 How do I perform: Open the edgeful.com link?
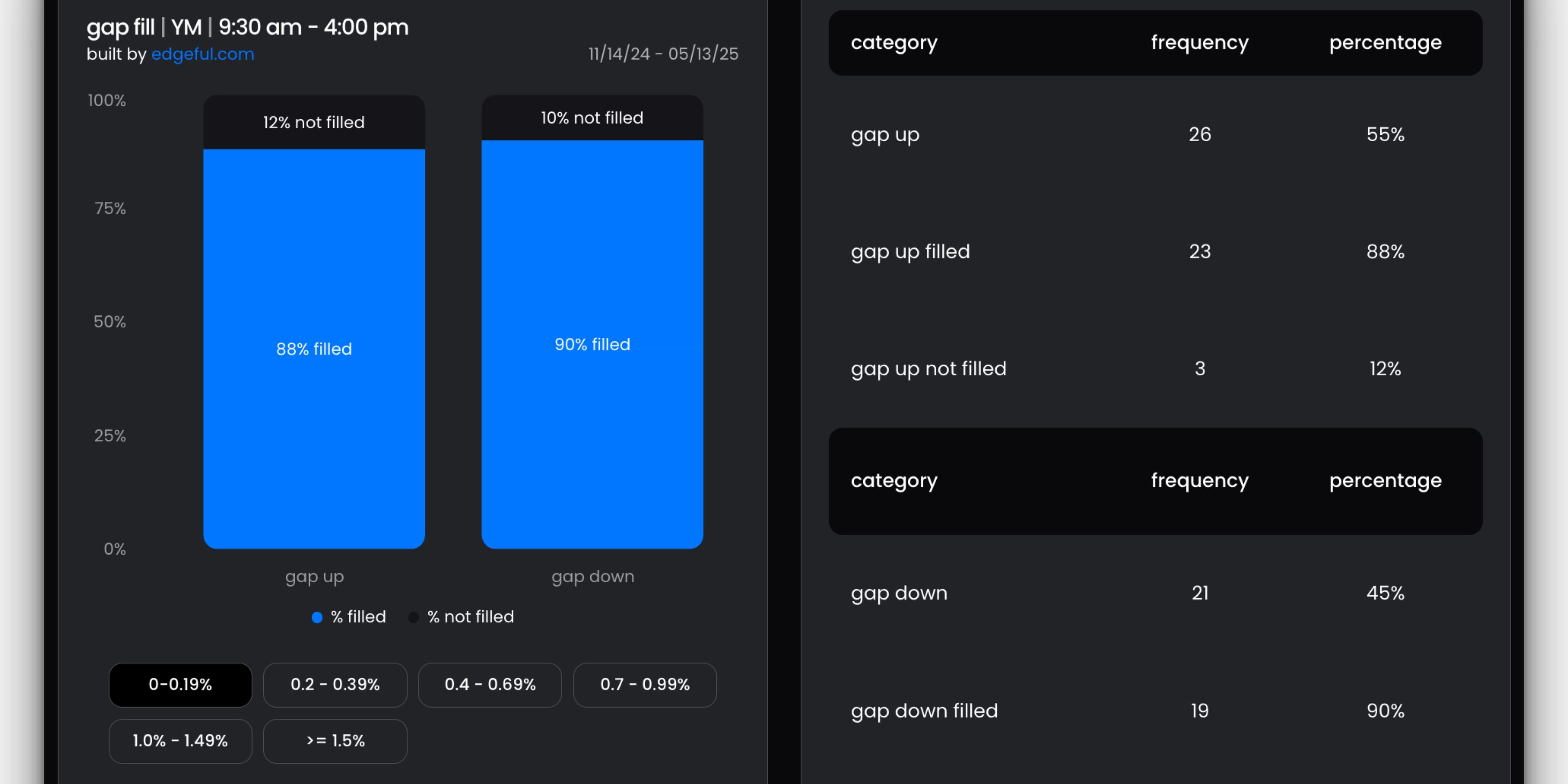203,54
